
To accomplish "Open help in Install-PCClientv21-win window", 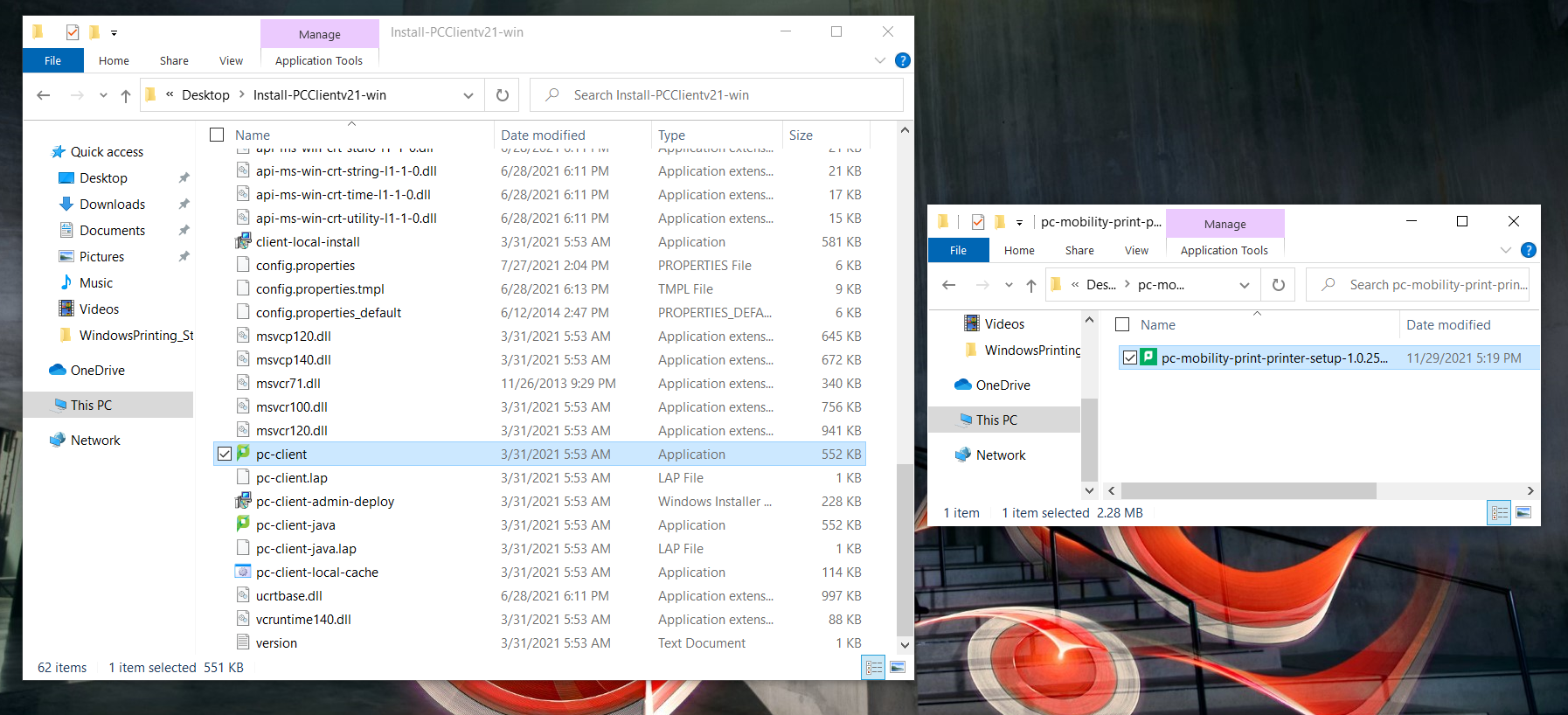I will click(x=903, y=60).
